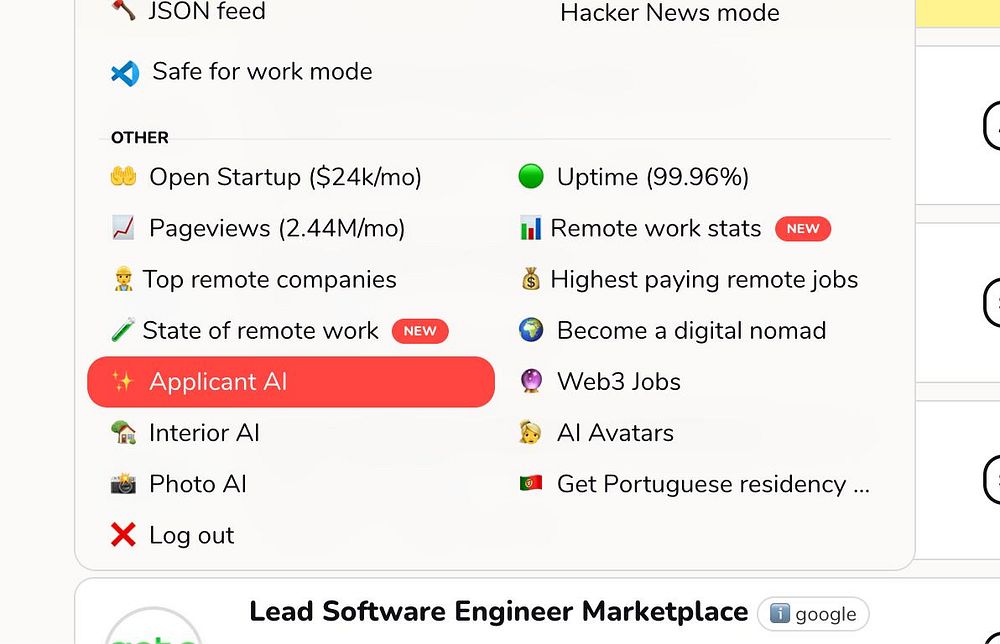1000x644 pixels.
Task: Open Top remote companies
Action: 269,279
